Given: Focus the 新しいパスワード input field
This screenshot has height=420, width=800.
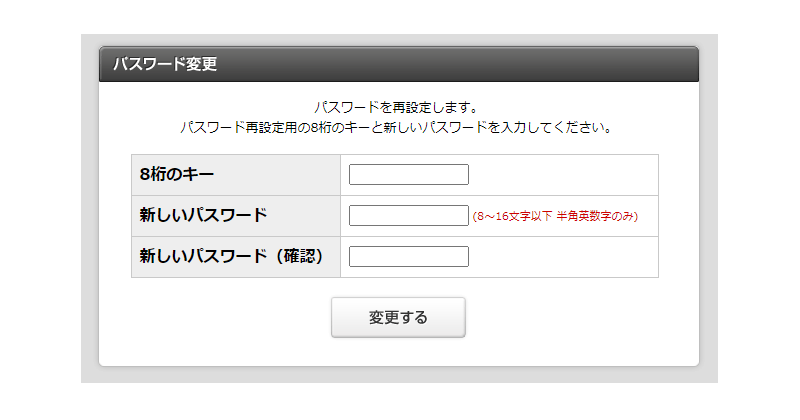Looking at the screenshot, I should [408, 216].
